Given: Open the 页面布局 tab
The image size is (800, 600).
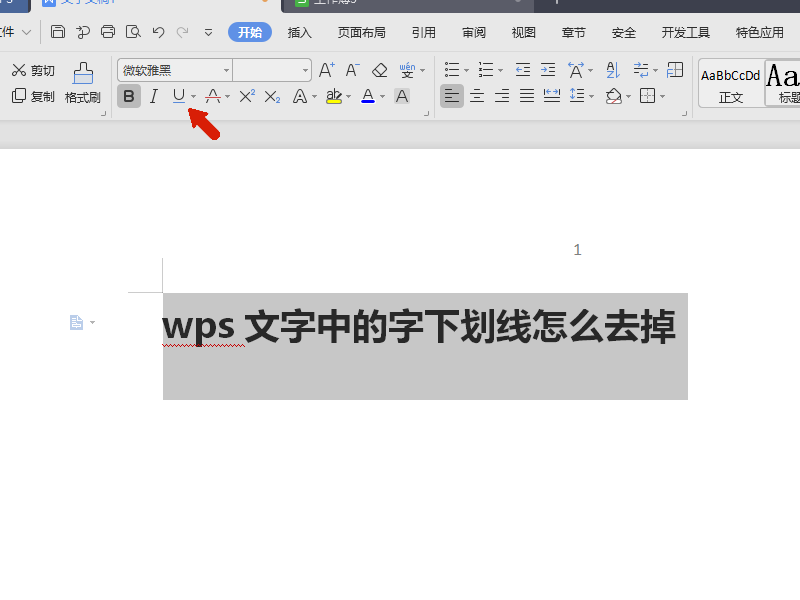Looking at the screenshot, I should pyautogui.click(x=362, y=33).
